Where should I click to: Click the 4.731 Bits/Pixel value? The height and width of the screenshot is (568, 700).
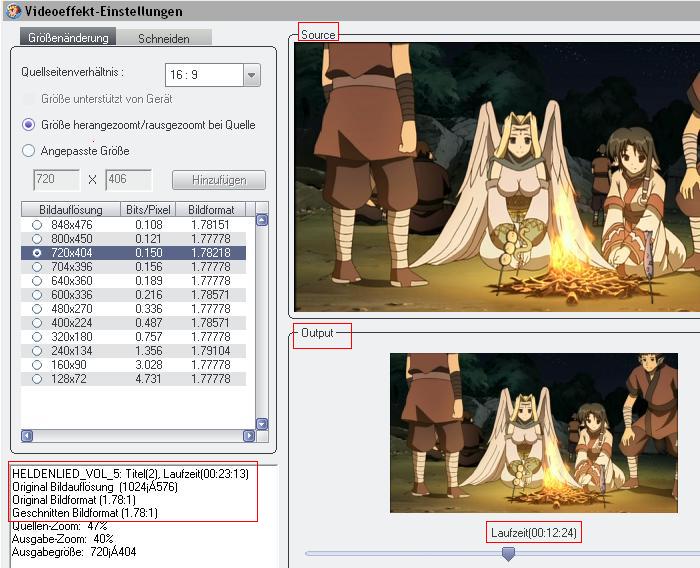coord(149,379)
